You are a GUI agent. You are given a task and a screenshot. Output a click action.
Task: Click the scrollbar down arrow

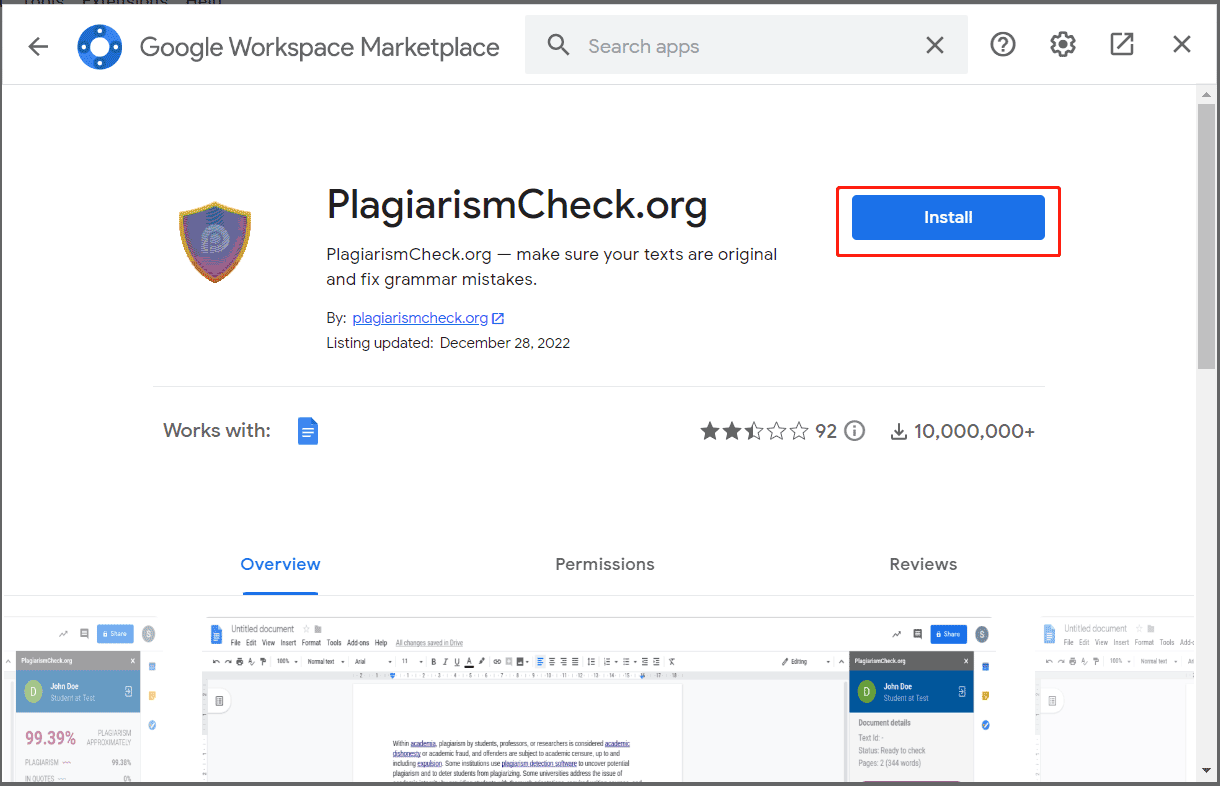1206,771
